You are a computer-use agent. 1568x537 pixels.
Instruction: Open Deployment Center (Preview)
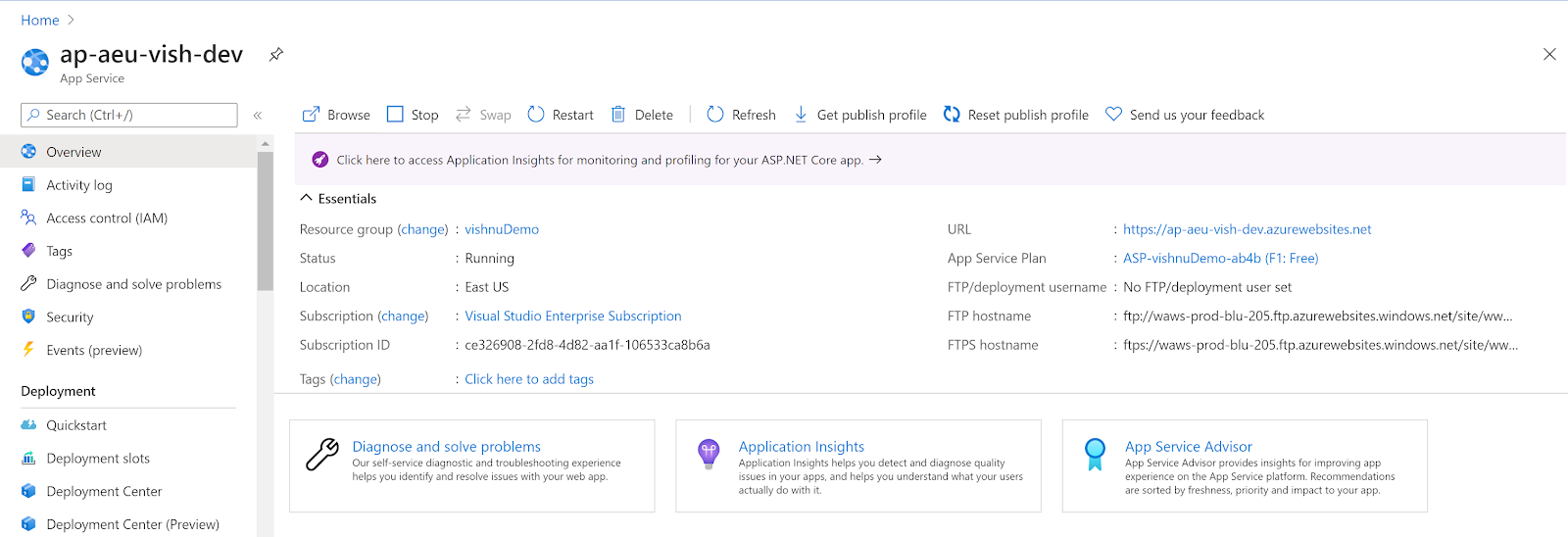click(128, 524)
